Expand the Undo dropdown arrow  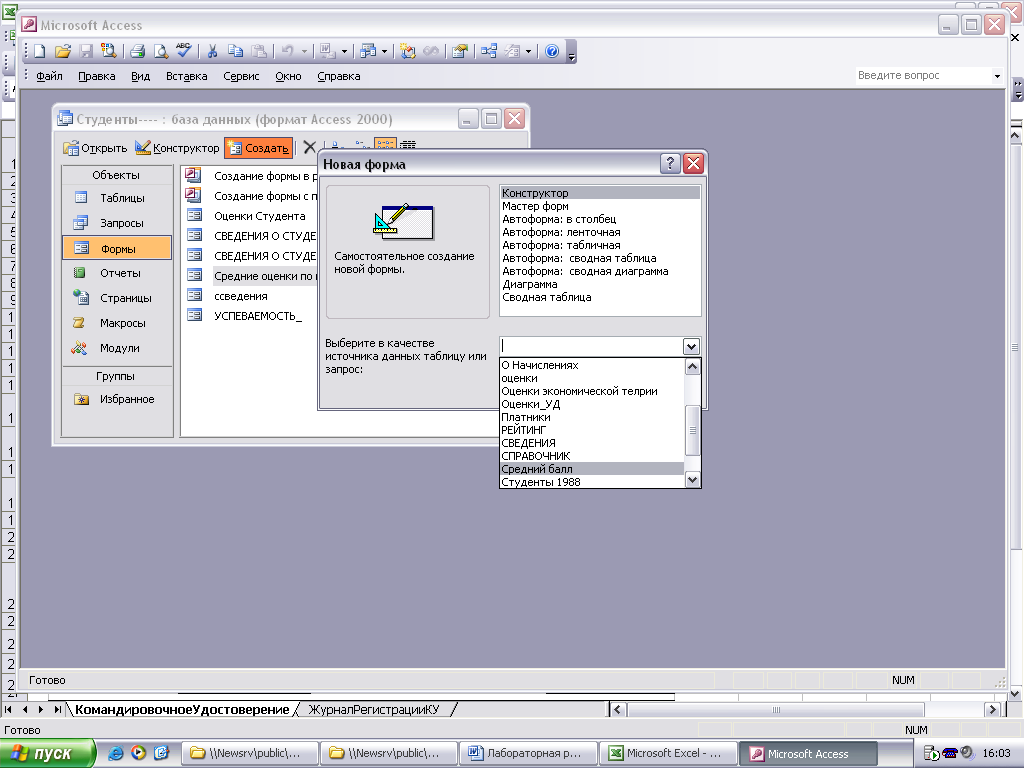point(304,52)
